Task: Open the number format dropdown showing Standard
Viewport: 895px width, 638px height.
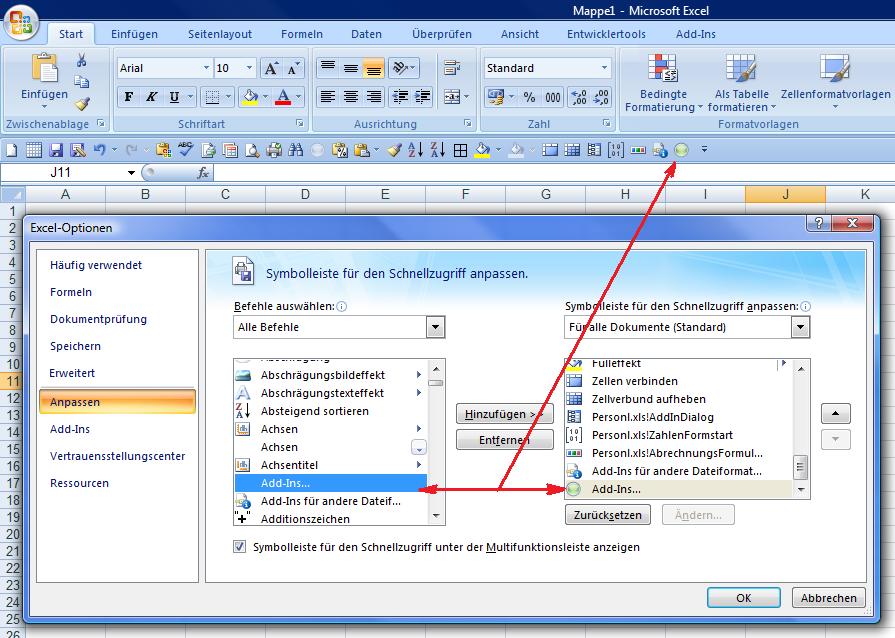Action: click(x=604, y=68)
